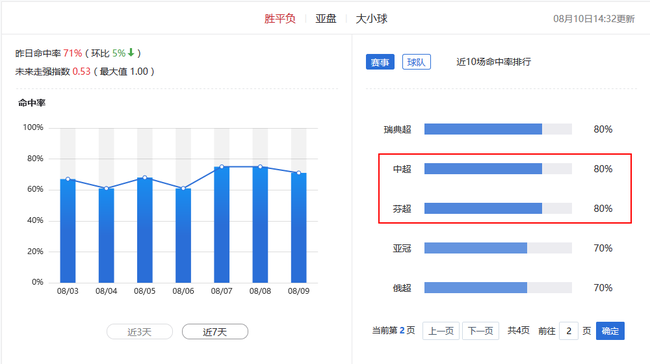
Task: Open the 大小球 tab
Action: tap(371, 19)
